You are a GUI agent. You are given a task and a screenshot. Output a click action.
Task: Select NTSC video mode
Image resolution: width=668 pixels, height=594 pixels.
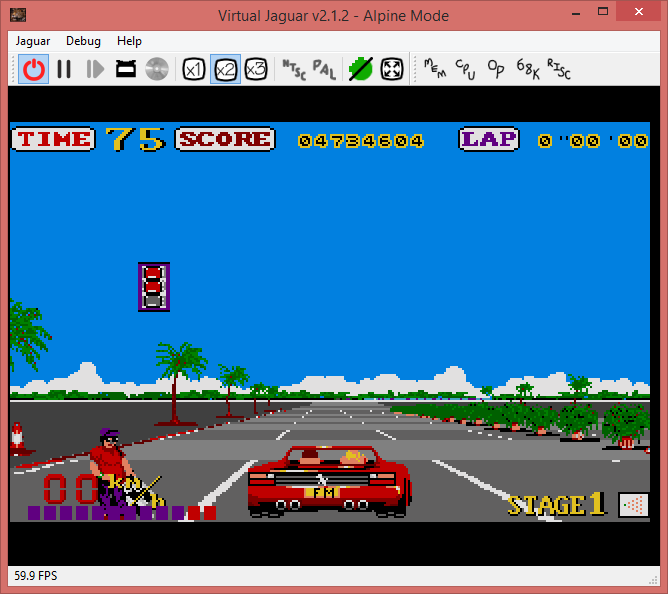pos(294,69)
